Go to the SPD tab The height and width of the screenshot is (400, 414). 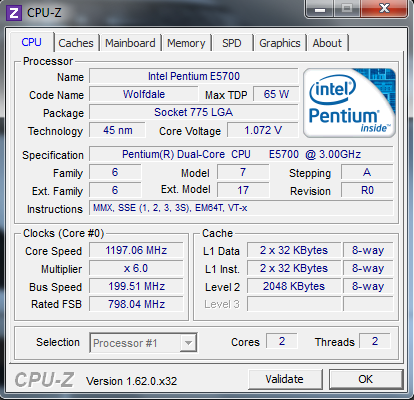232,43
